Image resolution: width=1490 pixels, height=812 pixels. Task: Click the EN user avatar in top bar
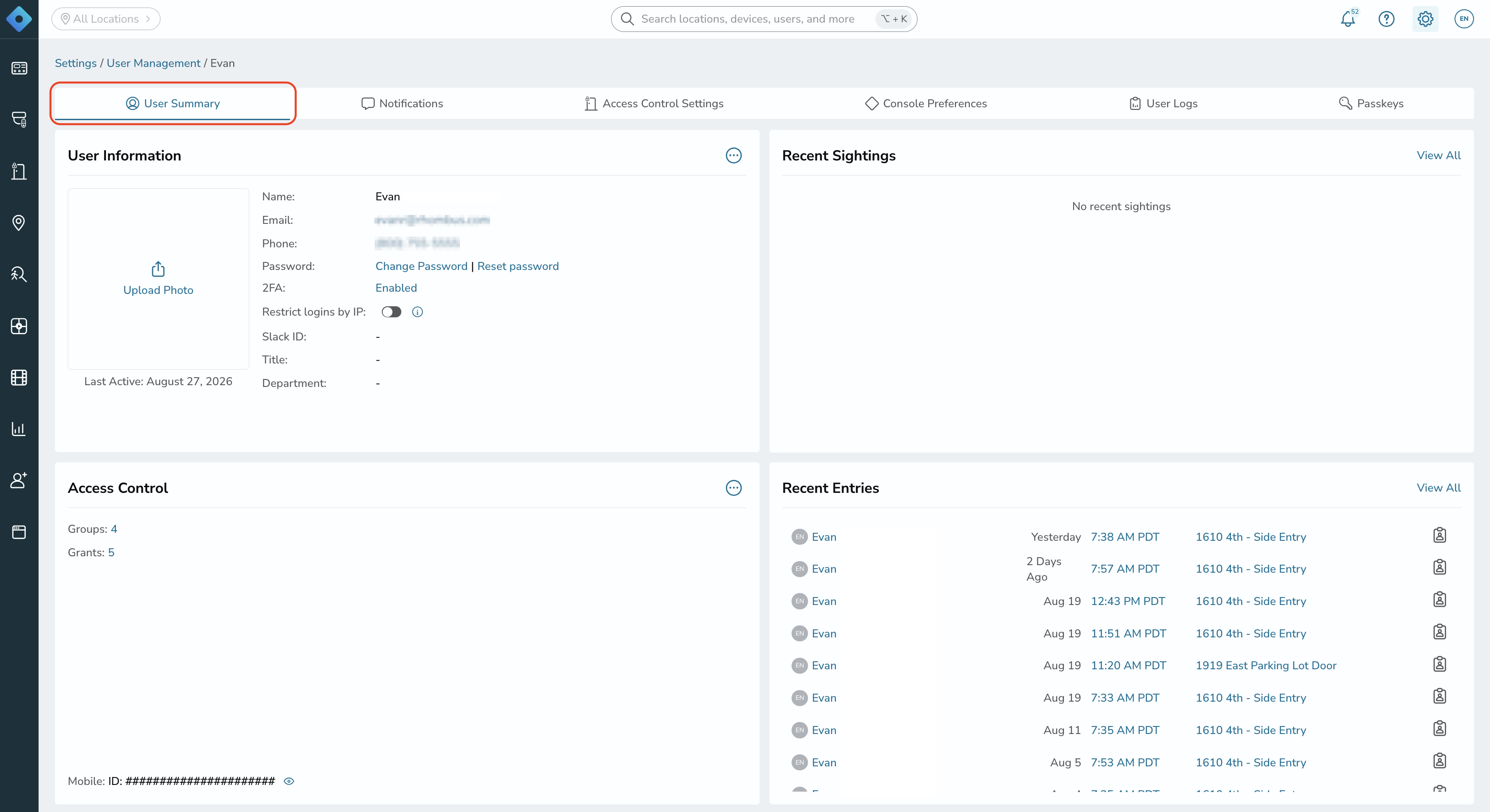[1463, 19]
